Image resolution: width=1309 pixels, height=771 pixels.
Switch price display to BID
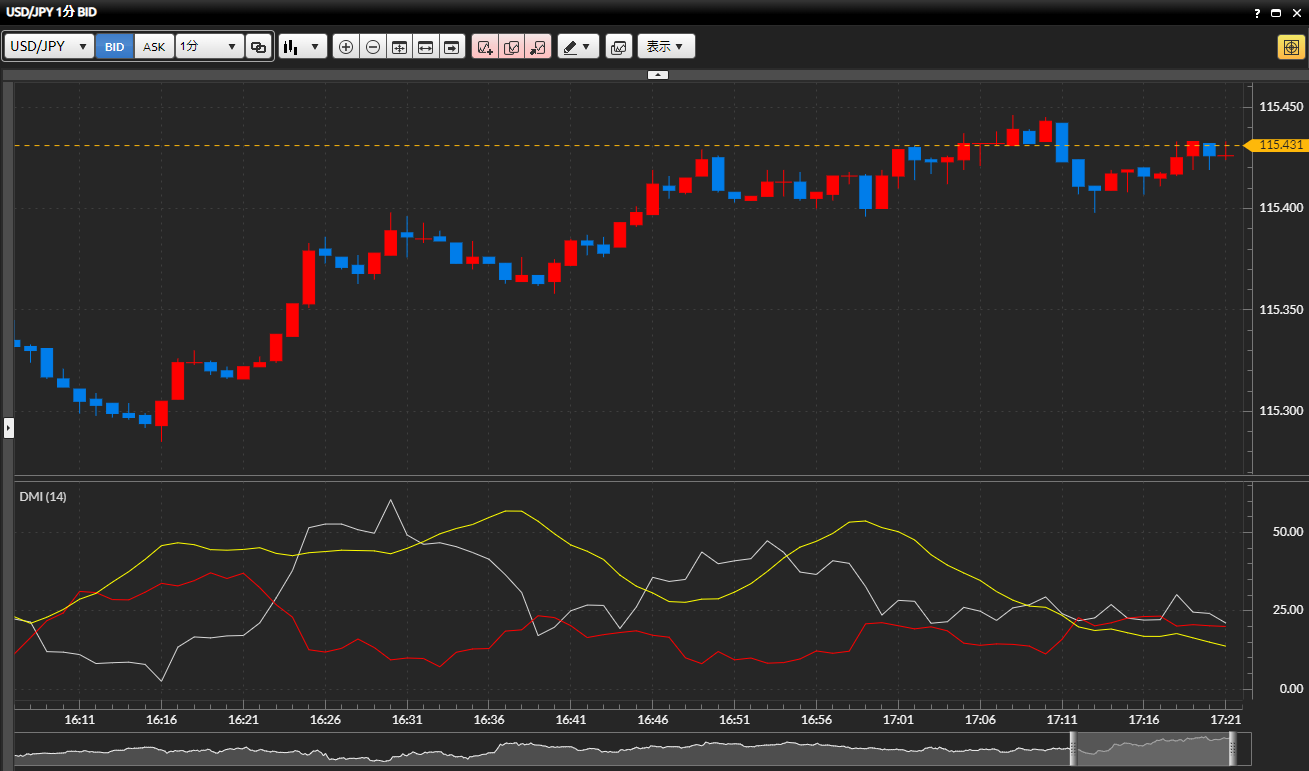(115, 47)
